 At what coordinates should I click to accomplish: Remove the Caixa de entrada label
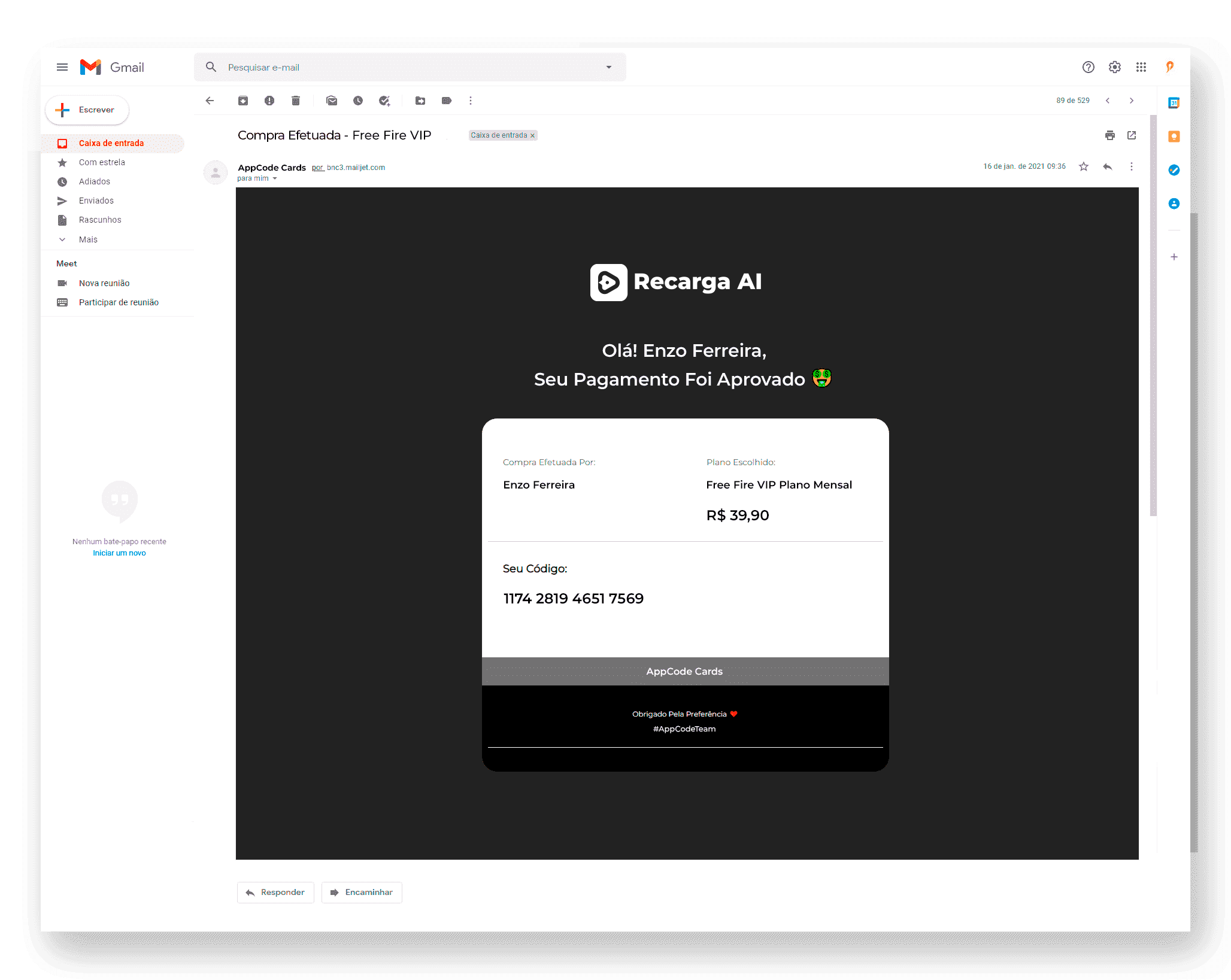pyautogui.click(x=532, y=136)
